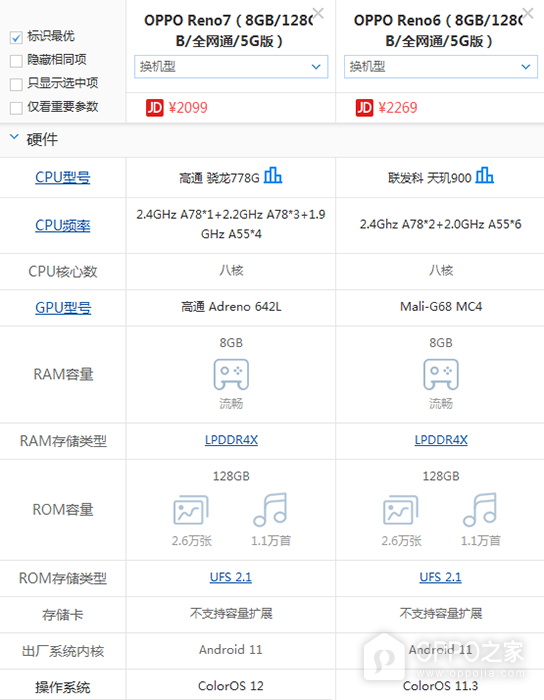Viewport: 544px width, 700px height.
Task: Click Reno7 八核 cell
Action: pyautogui.click(x=231, y=270)
